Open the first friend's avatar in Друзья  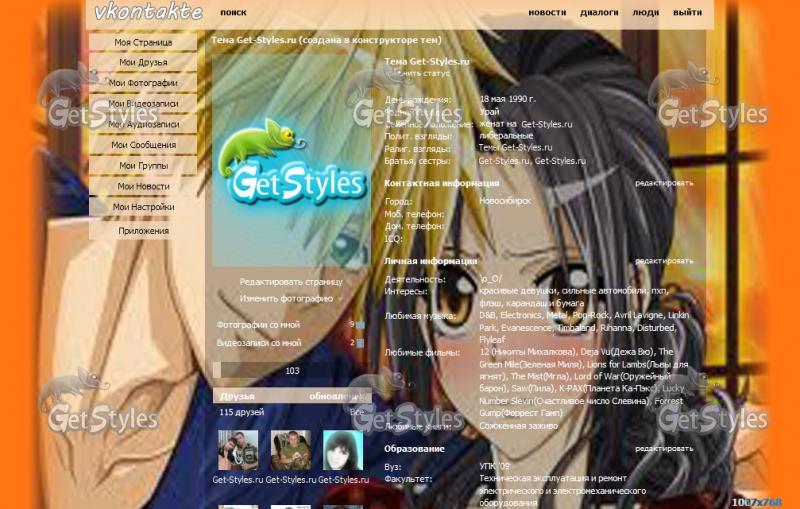click(237, 451)
